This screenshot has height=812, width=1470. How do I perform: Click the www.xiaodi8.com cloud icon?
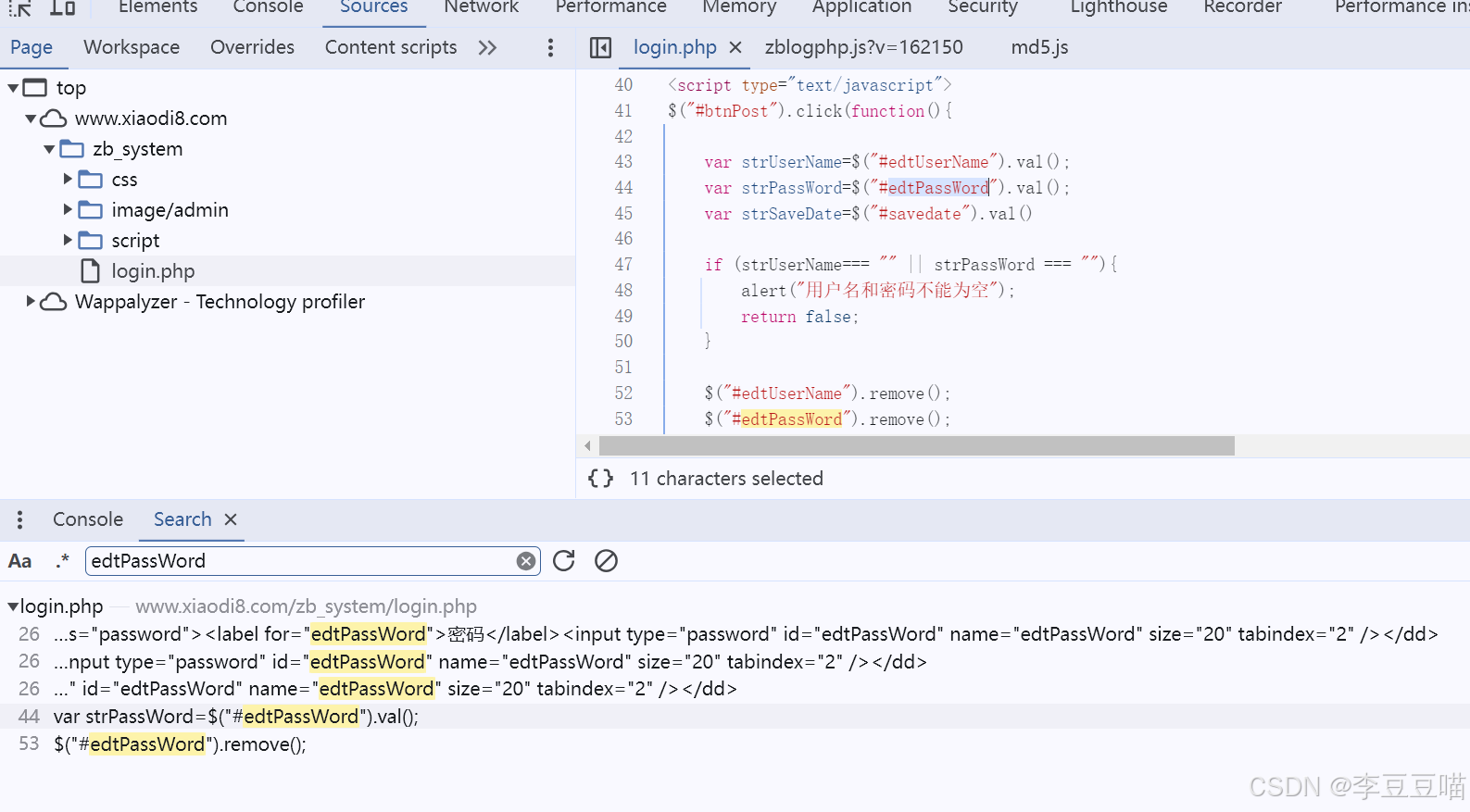pos(54,119)
